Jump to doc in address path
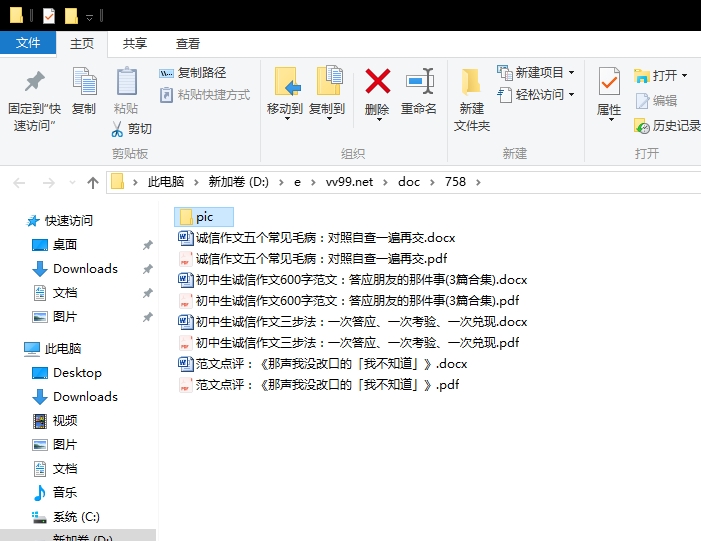The width and height of the screenshot is (701, 541). (409, 182)
